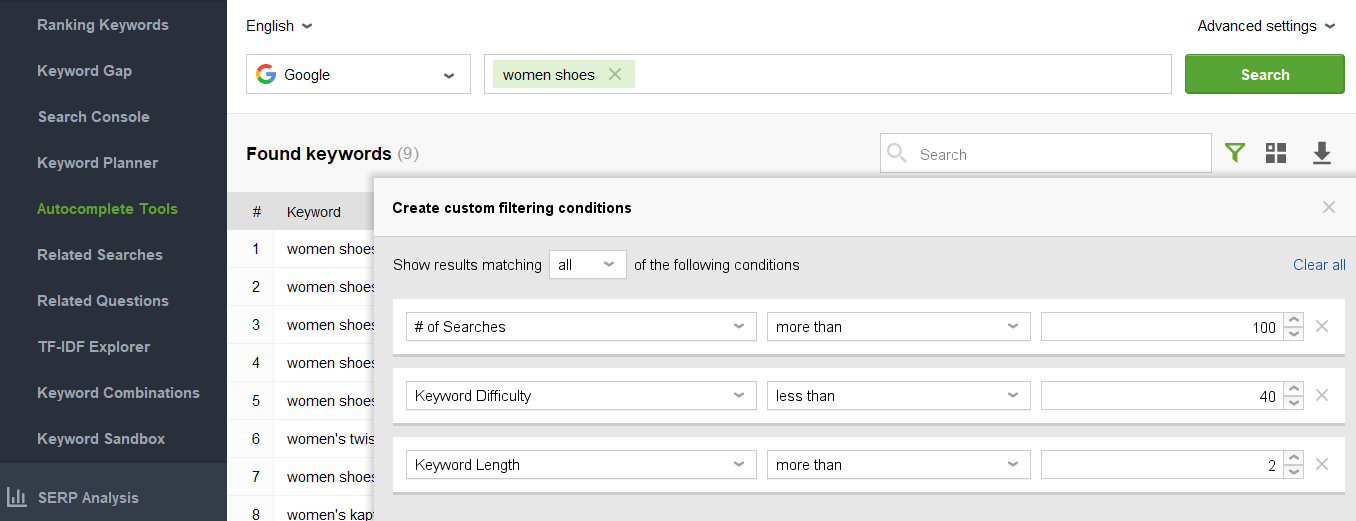Remove the 'women shoes' keyword tag
The height and width of the screenshot is (521, 1356).
click(615, 74)
